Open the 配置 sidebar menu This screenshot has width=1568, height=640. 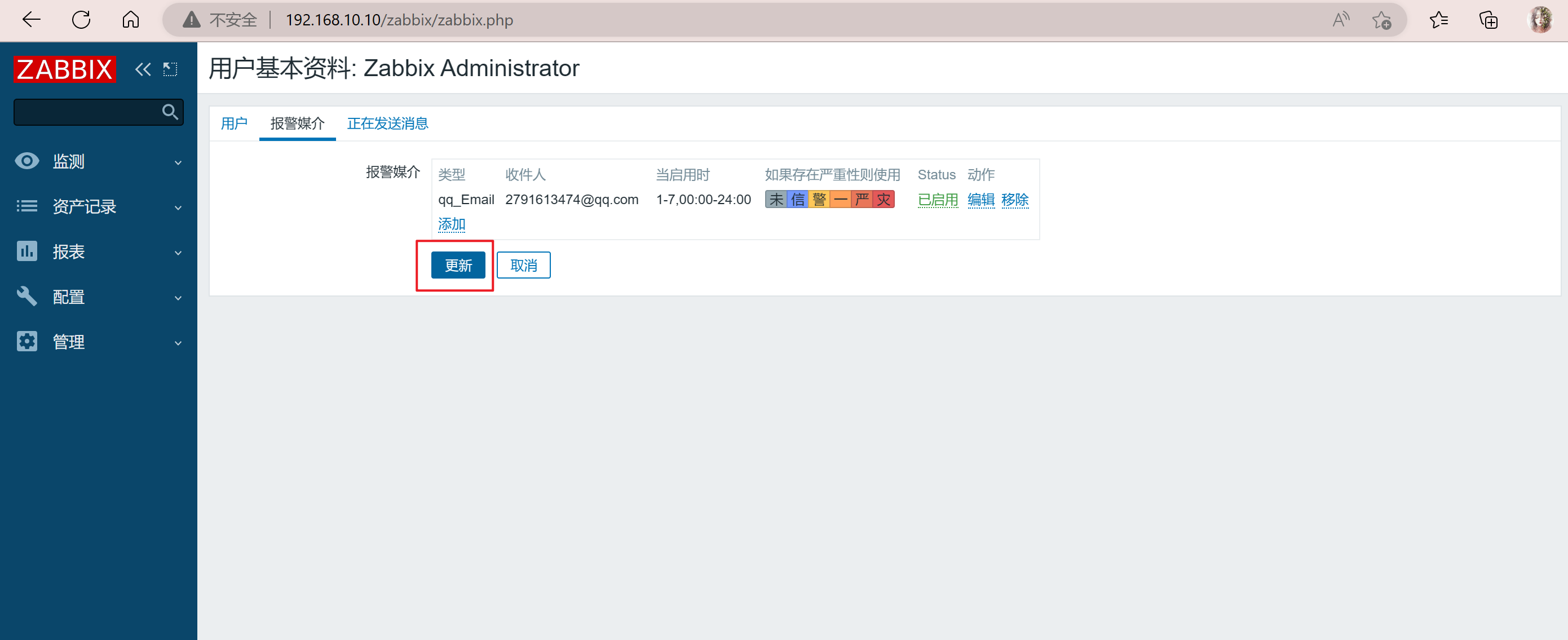[99, 297]
